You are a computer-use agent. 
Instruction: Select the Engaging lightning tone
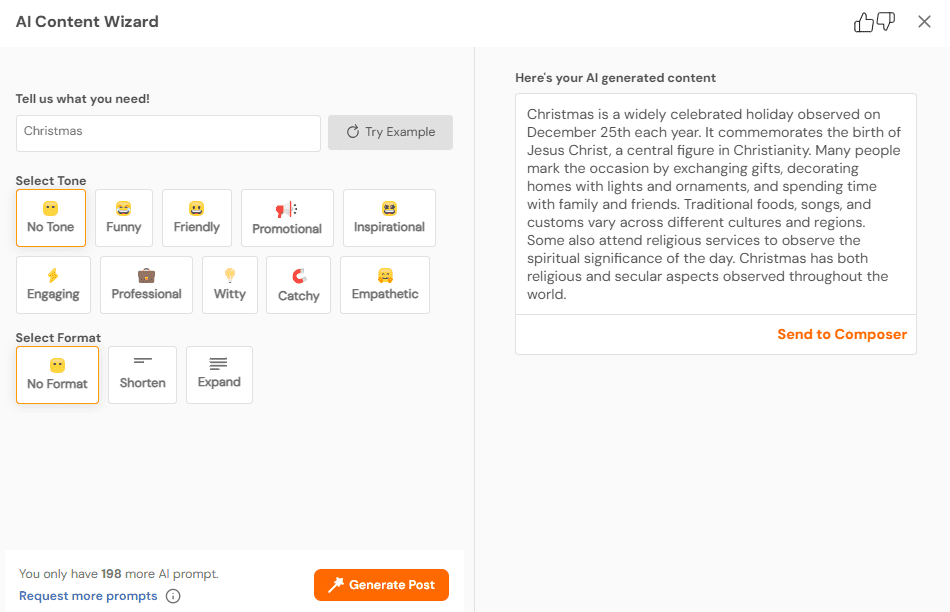pos(53,284)
